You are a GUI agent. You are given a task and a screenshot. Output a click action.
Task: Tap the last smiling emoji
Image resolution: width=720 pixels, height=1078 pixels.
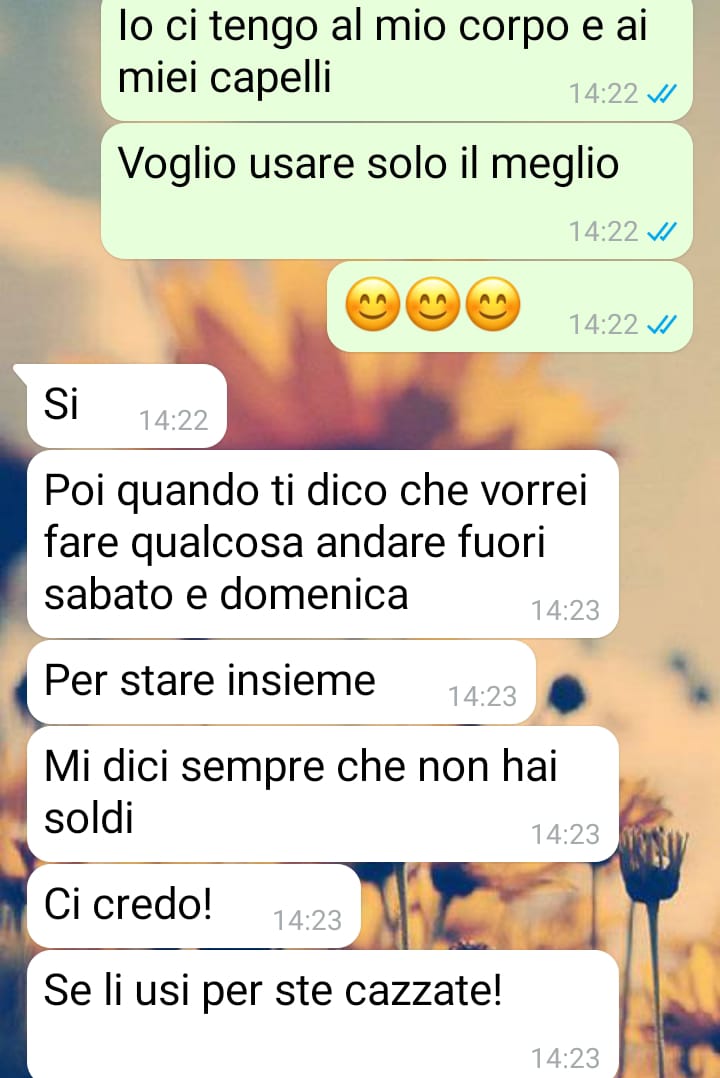point(493,304)
